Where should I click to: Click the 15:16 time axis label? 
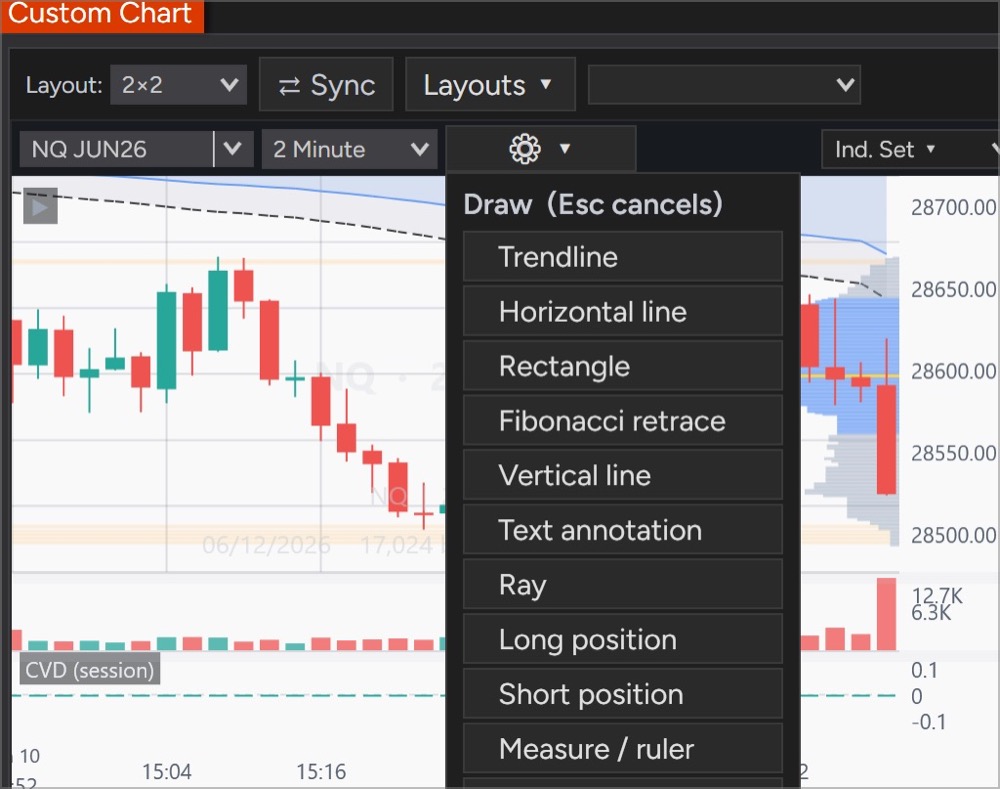tap(321, 772)
